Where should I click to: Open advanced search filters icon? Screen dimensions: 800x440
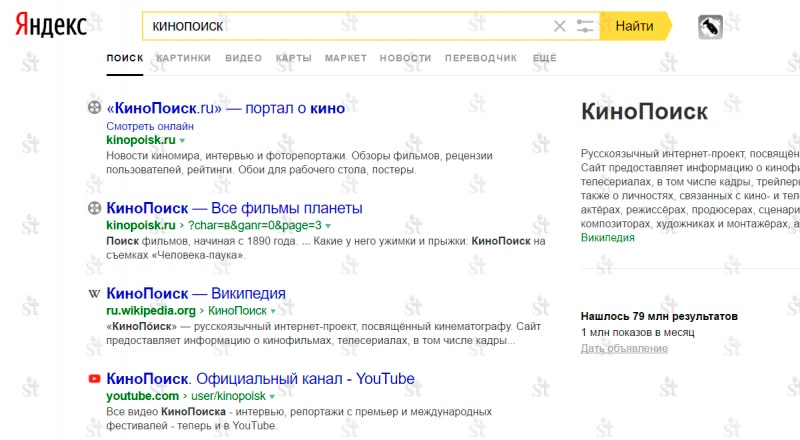coord(585,26)
